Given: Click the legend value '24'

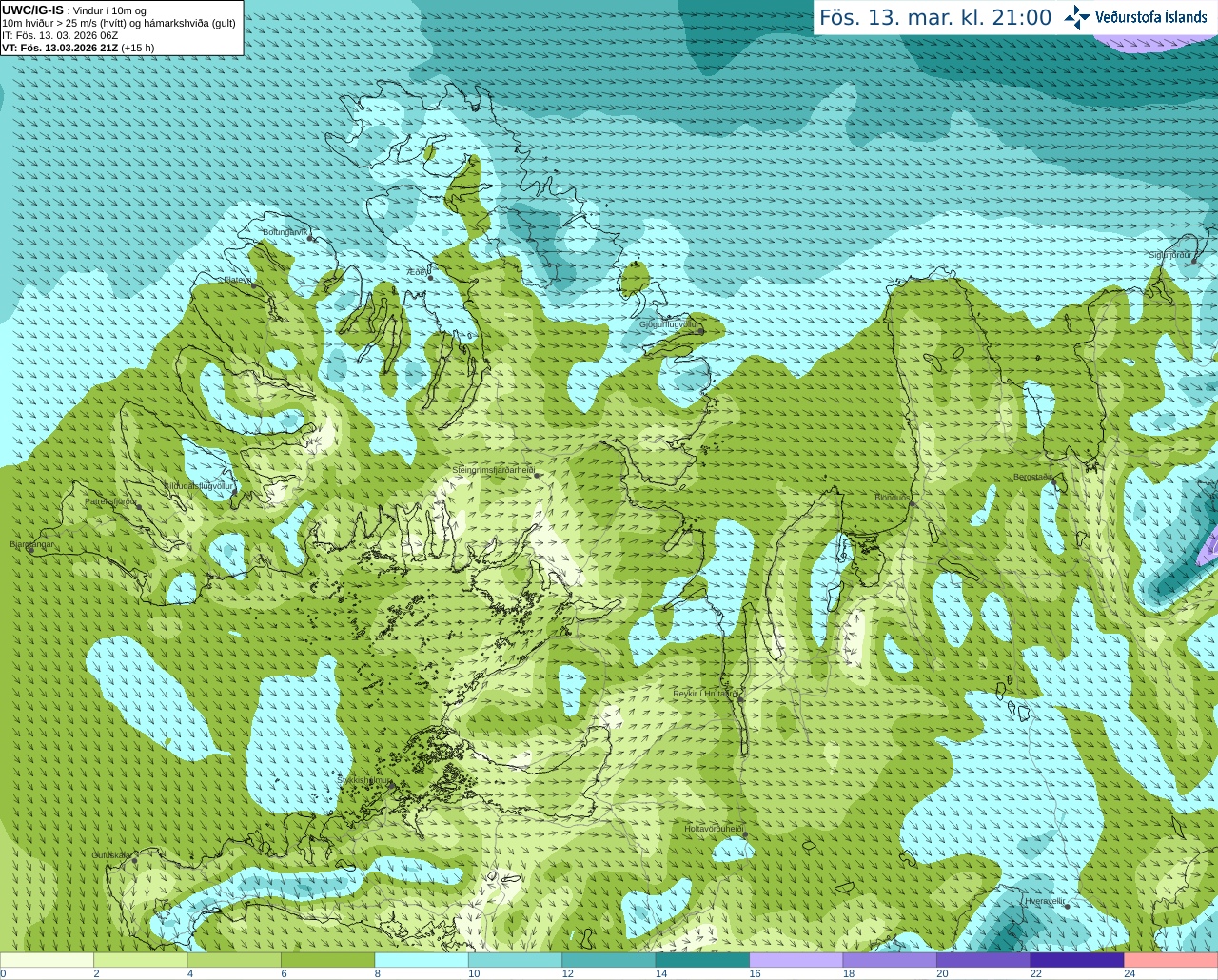Looking at the screenshot, I should coord(1130,973).
